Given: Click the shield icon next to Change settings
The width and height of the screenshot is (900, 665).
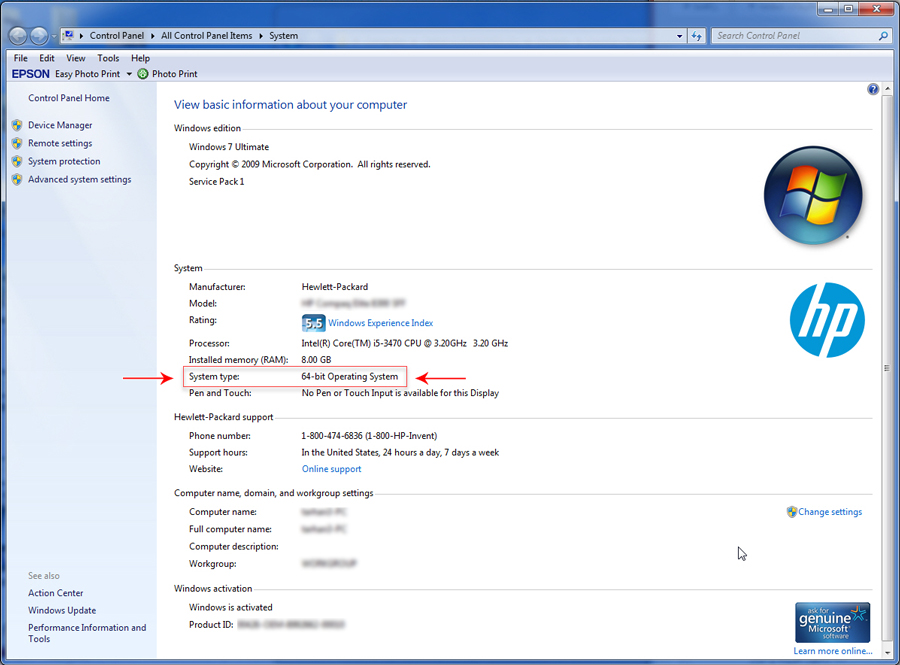Looking at the screenshot, I should (x=792, y=512).
